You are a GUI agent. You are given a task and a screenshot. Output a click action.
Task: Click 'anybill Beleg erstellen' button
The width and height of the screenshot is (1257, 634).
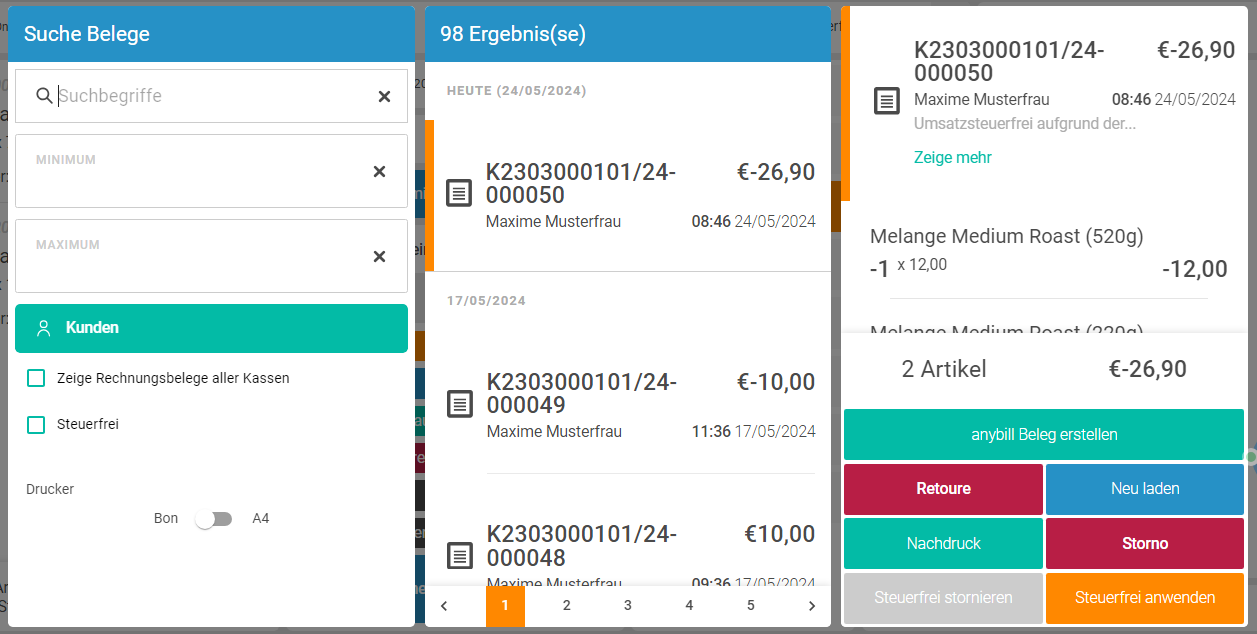click(1043, 435)
